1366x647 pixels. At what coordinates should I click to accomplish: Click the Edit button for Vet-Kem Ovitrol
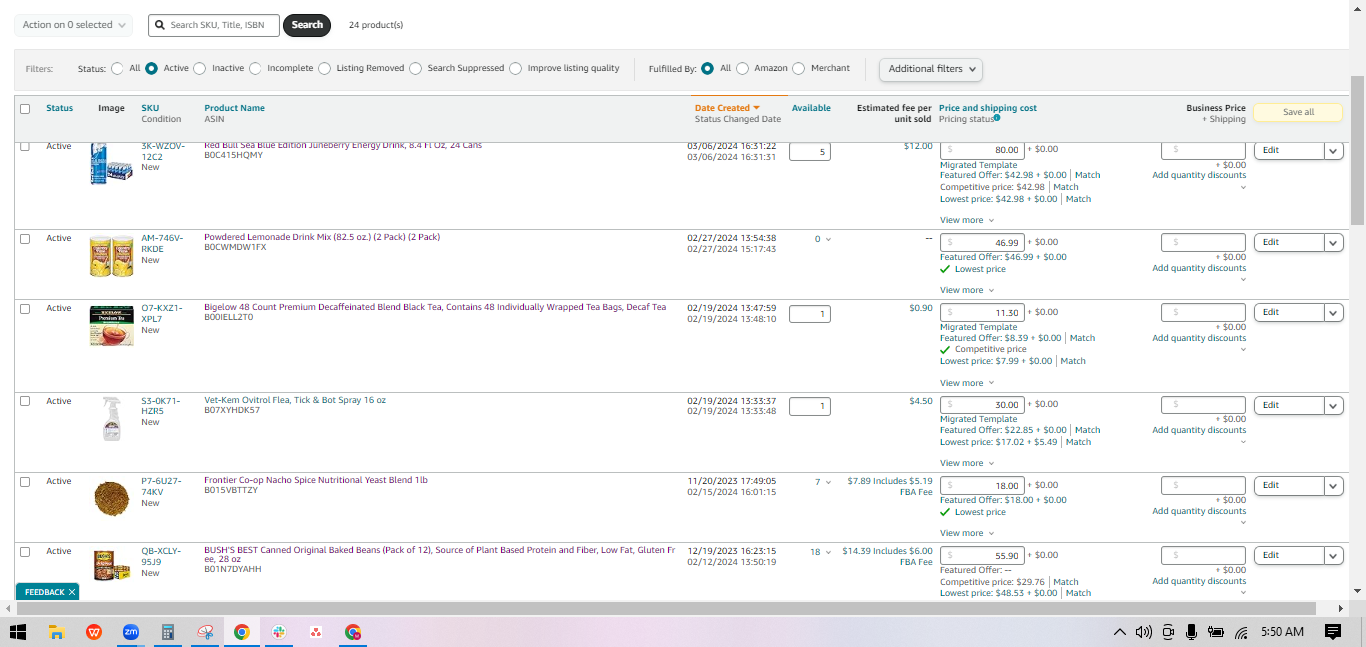click(1289, 405)
